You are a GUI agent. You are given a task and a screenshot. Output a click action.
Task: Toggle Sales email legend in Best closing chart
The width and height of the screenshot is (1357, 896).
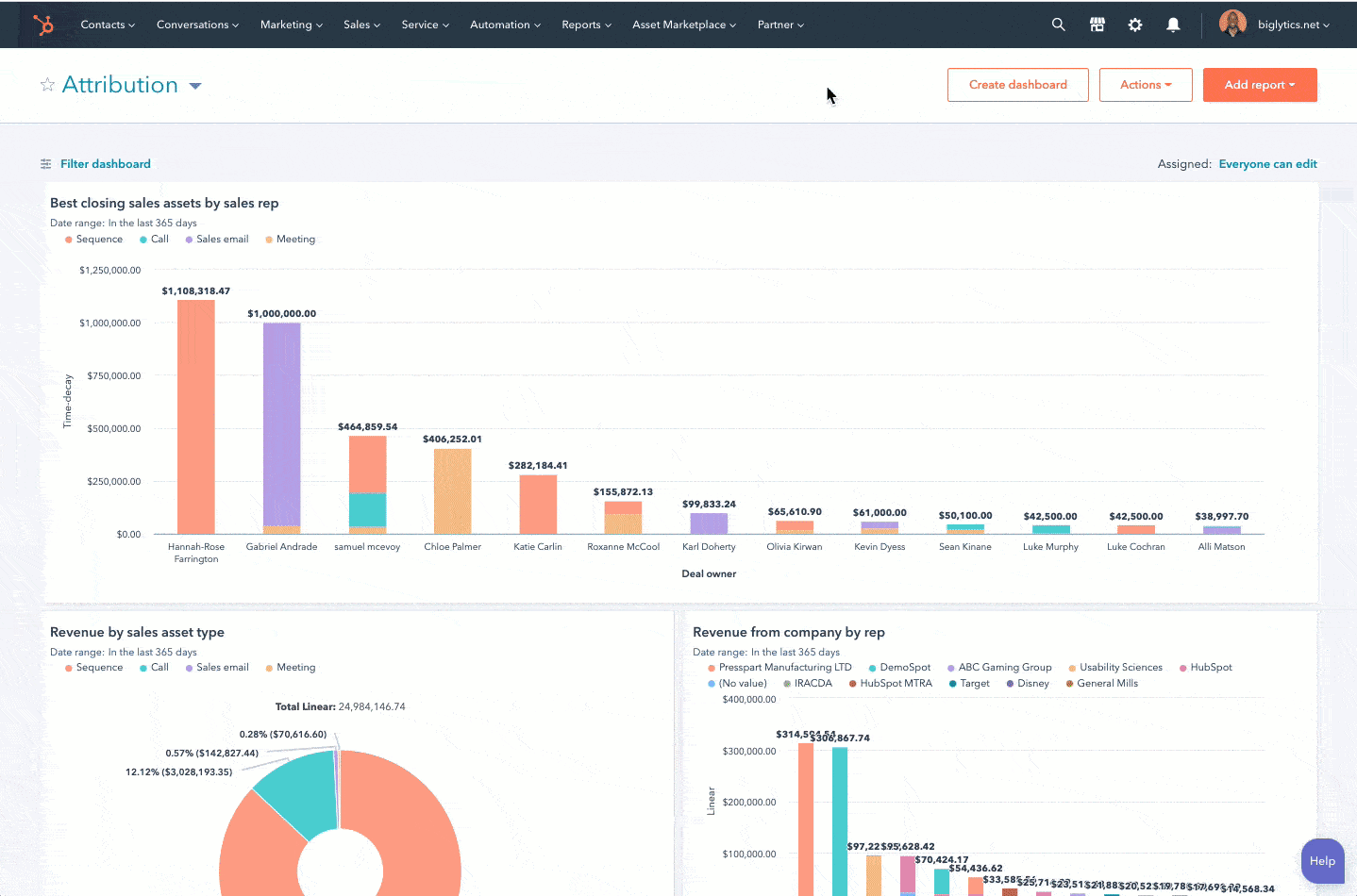coord(217,240)
